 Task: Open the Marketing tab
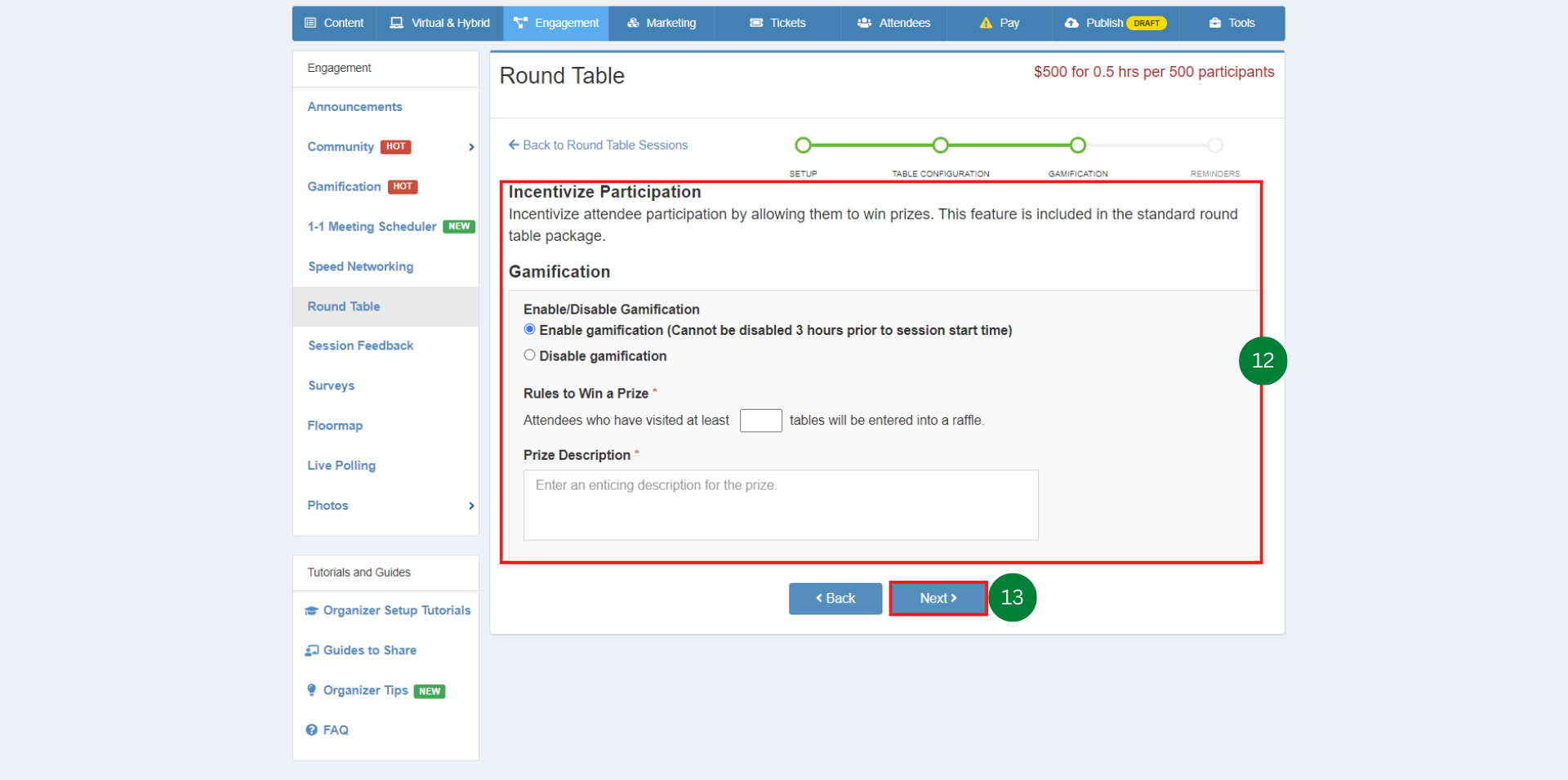(x=662, y=23)
